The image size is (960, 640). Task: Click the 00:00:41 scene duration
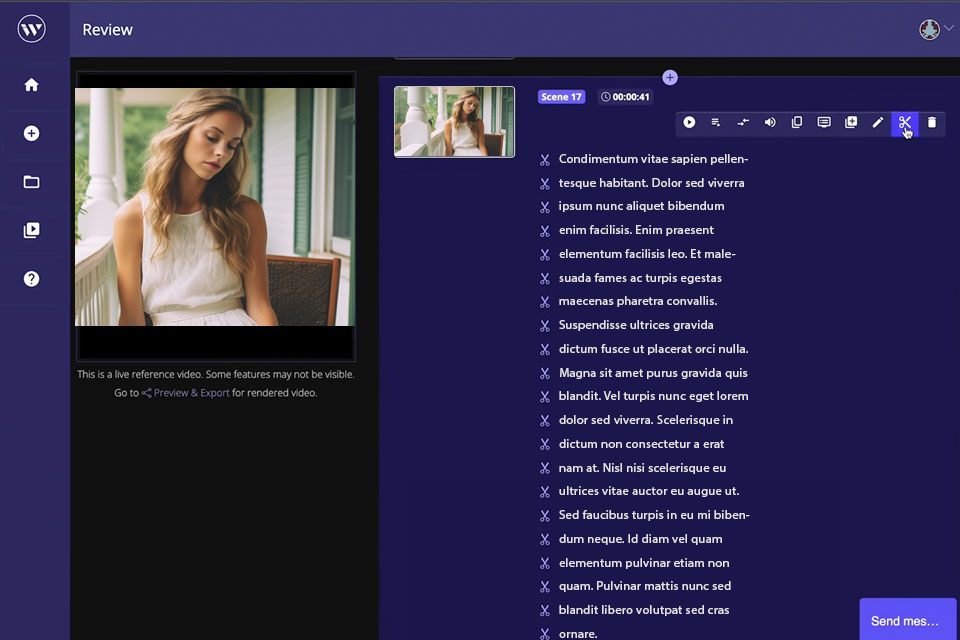click(x=625, y=97)
